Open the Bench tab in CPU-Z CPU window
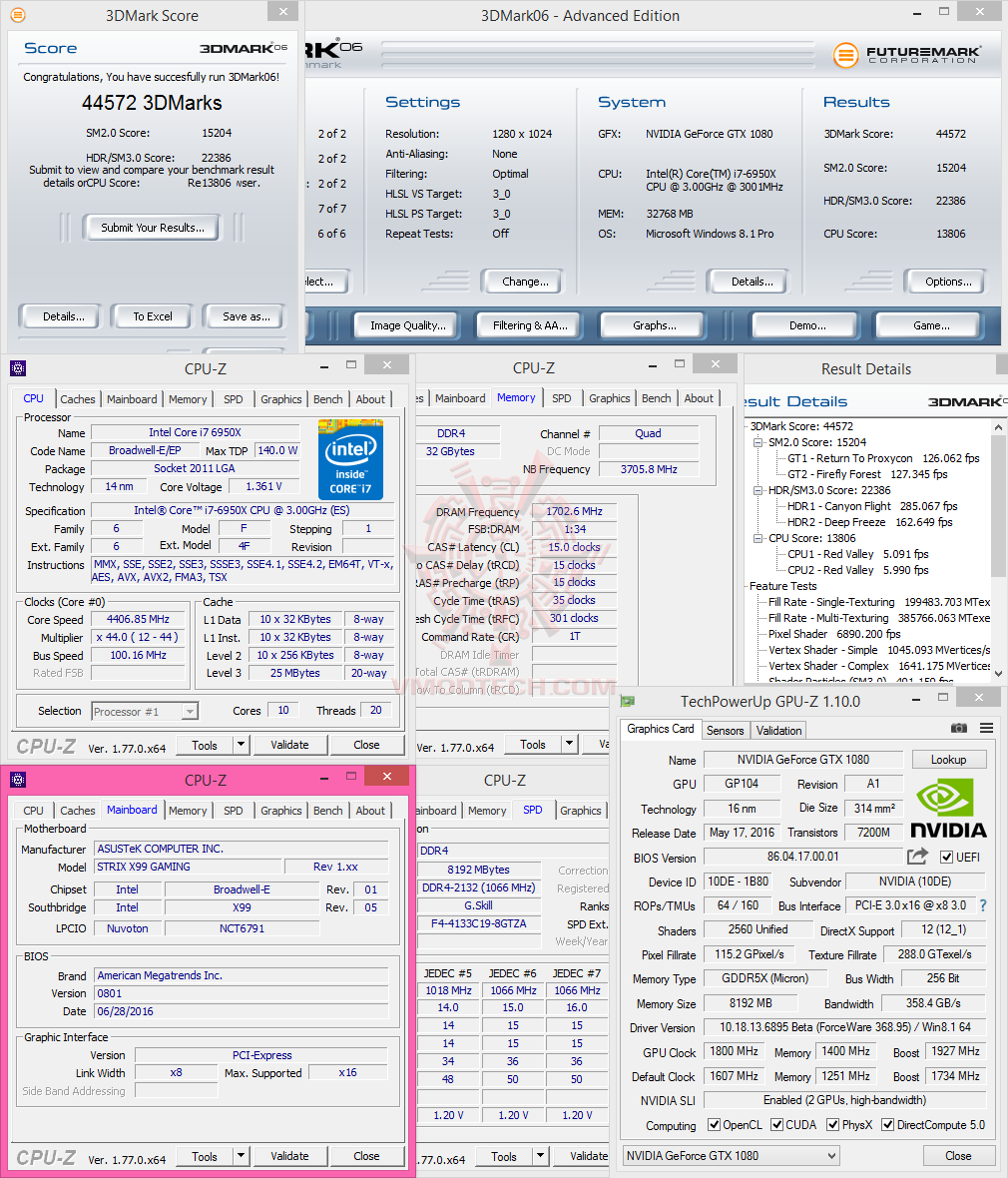The height and width of the screenshot is (1178, 1008). [328, 399]
